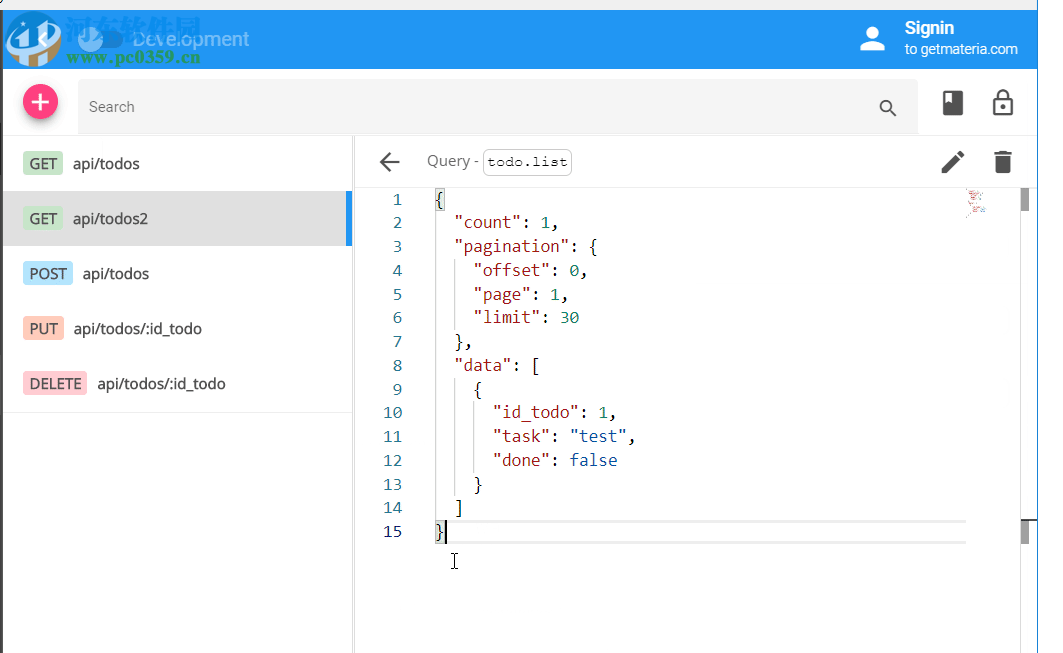The image size is (1063, 653).
Task: Go back using the left arrow
Action: coord(389,162)
